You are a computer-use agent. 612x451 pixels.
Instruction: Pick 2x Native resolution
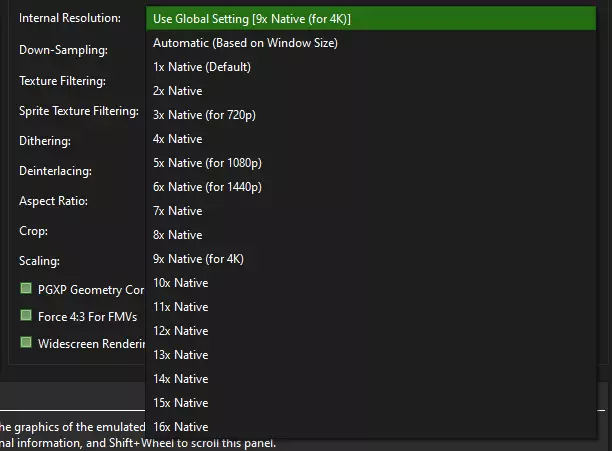coord(371,91)
